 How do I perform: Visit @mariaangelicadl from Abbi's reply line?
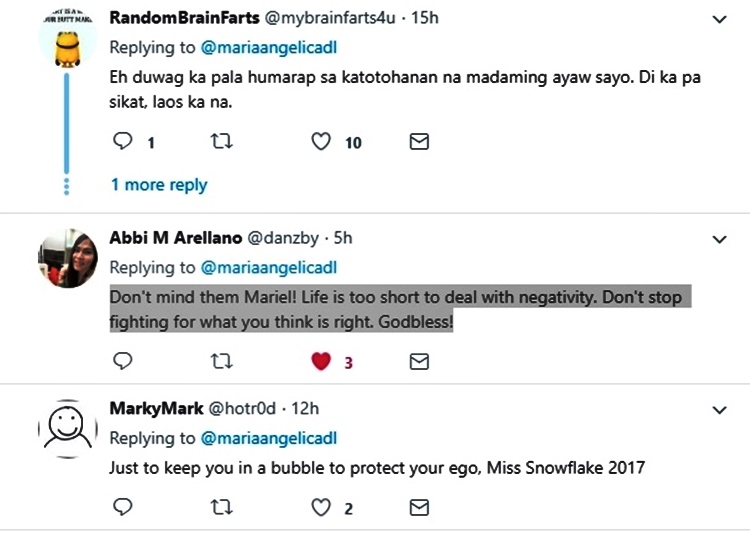(x=269, y=267)
